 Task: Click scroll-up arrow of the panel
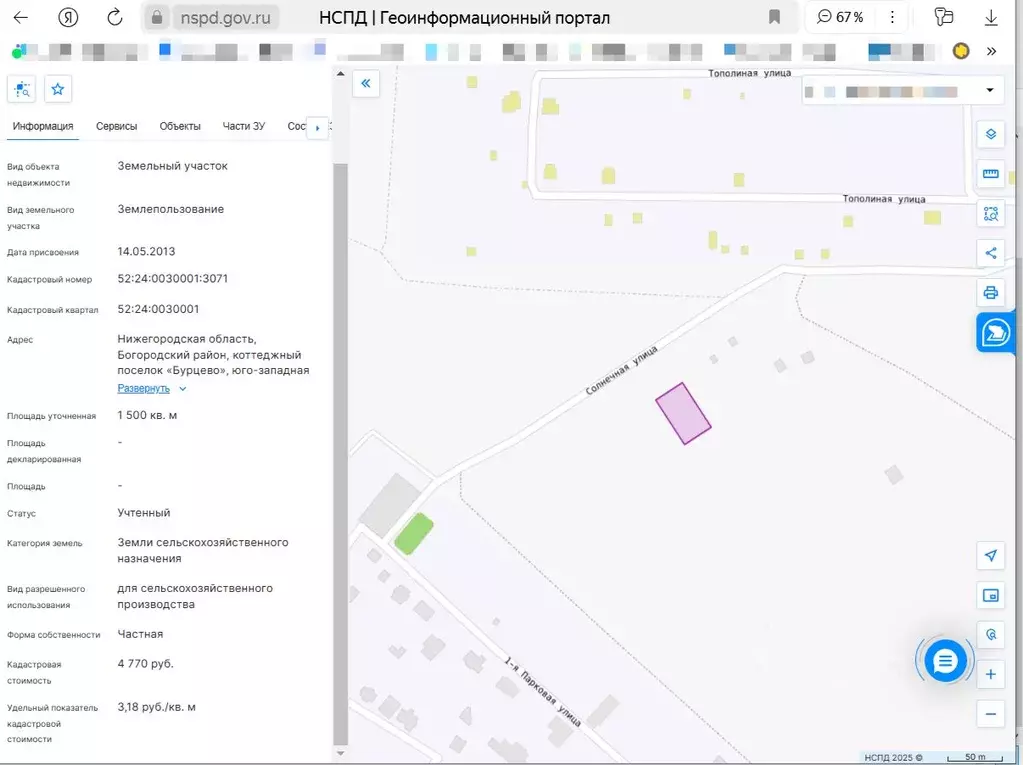[x=341, y=74]
